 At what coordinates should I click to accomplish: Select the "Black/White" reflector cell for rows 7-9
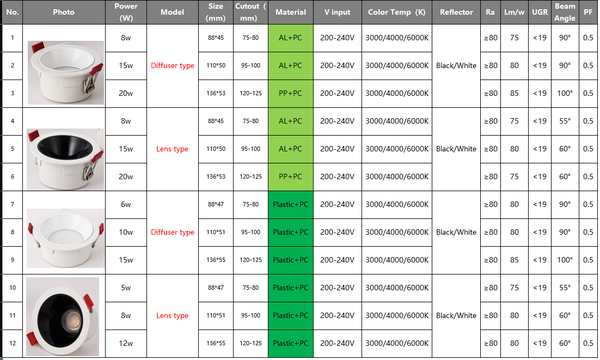pos(456,233)
